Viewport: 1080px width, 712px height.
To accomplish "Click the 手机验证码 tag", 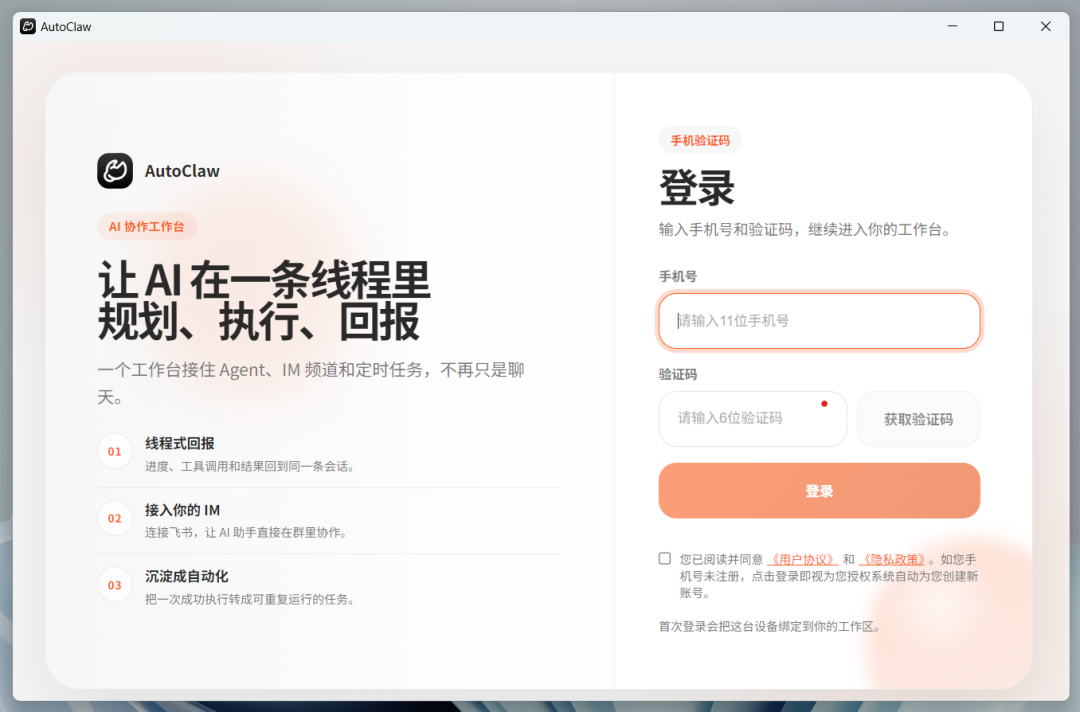I will point(700,140).
